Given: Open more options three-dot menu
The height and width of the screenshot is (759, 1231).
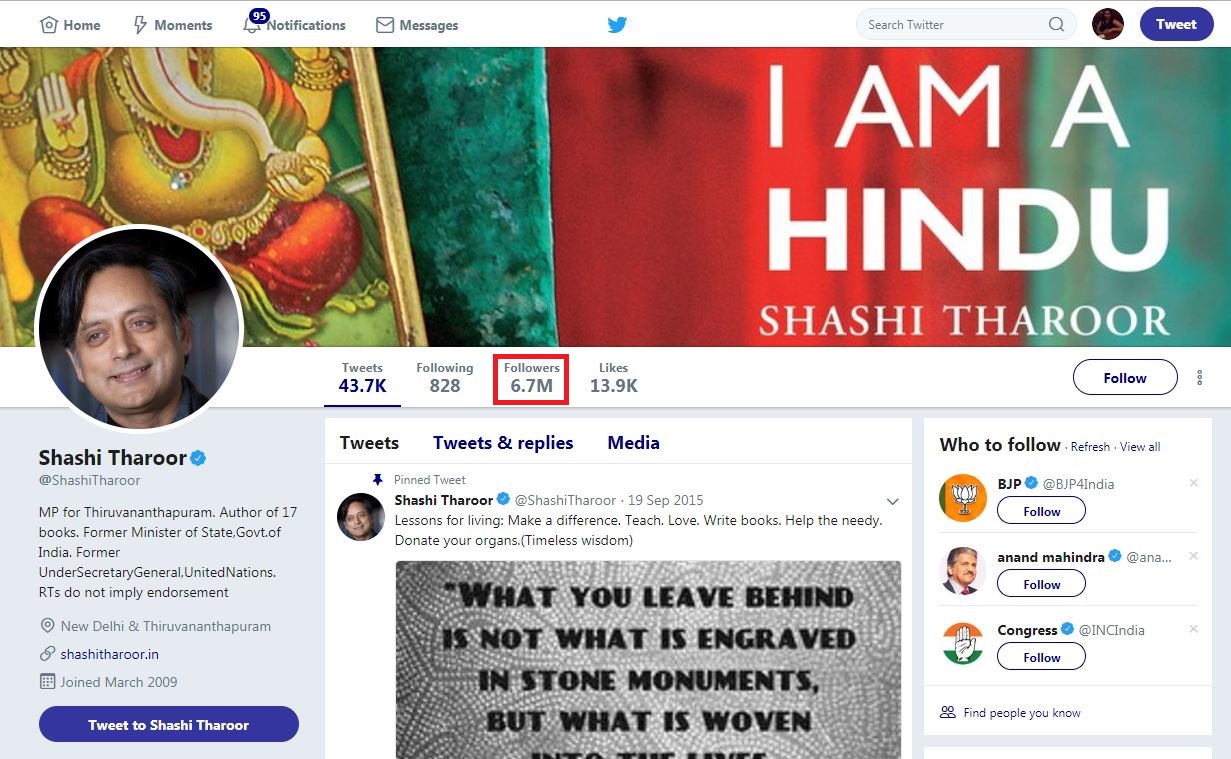Looking at the screenshot, I should click(1199, 378).
